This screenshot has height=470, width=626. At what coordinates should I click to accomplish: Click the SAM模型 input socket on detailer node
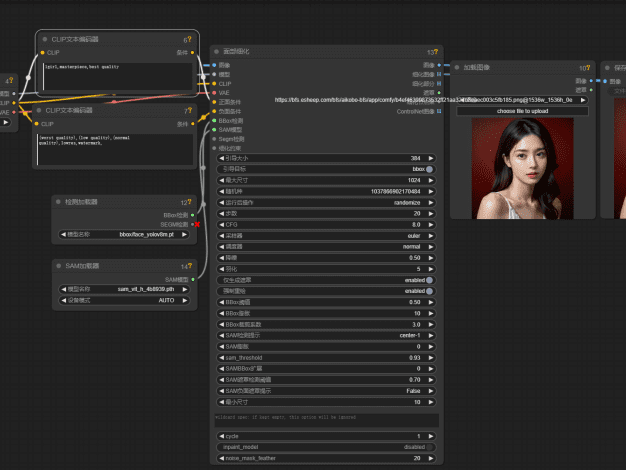tap(214, 129)
